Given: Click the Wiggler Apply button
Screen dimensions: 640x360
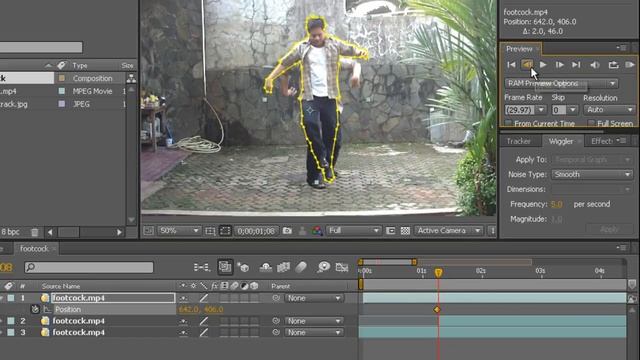Looking at the screenshot, I should pos(609,229).
